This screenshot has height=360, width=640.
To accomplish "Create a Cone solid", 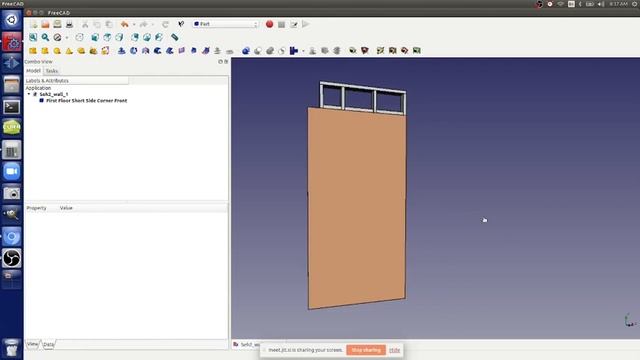I will click(x=69, y=51).
